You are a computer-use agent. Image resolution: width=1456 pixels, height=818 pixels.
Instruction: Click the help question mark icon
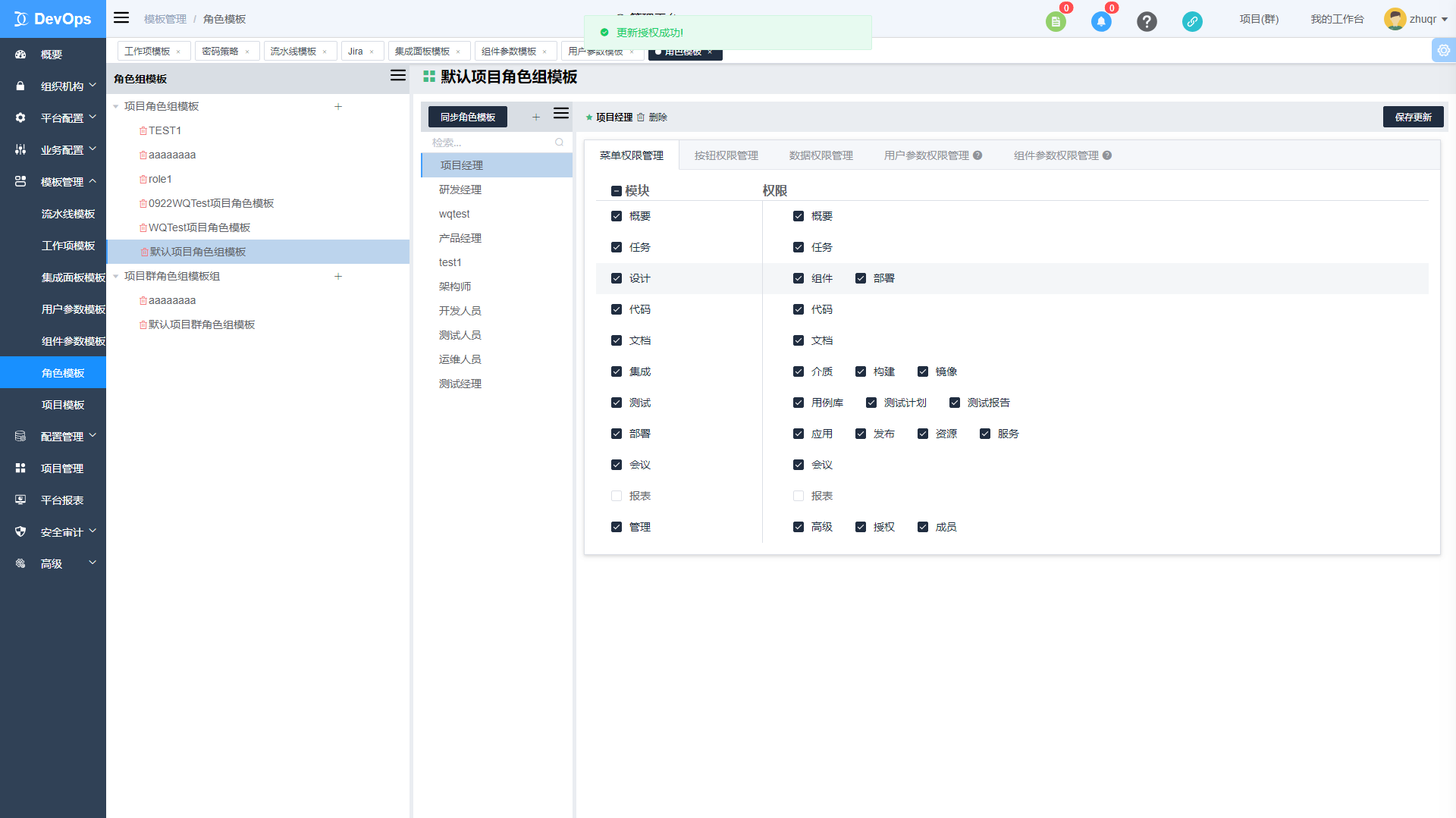coord(1147,21)
